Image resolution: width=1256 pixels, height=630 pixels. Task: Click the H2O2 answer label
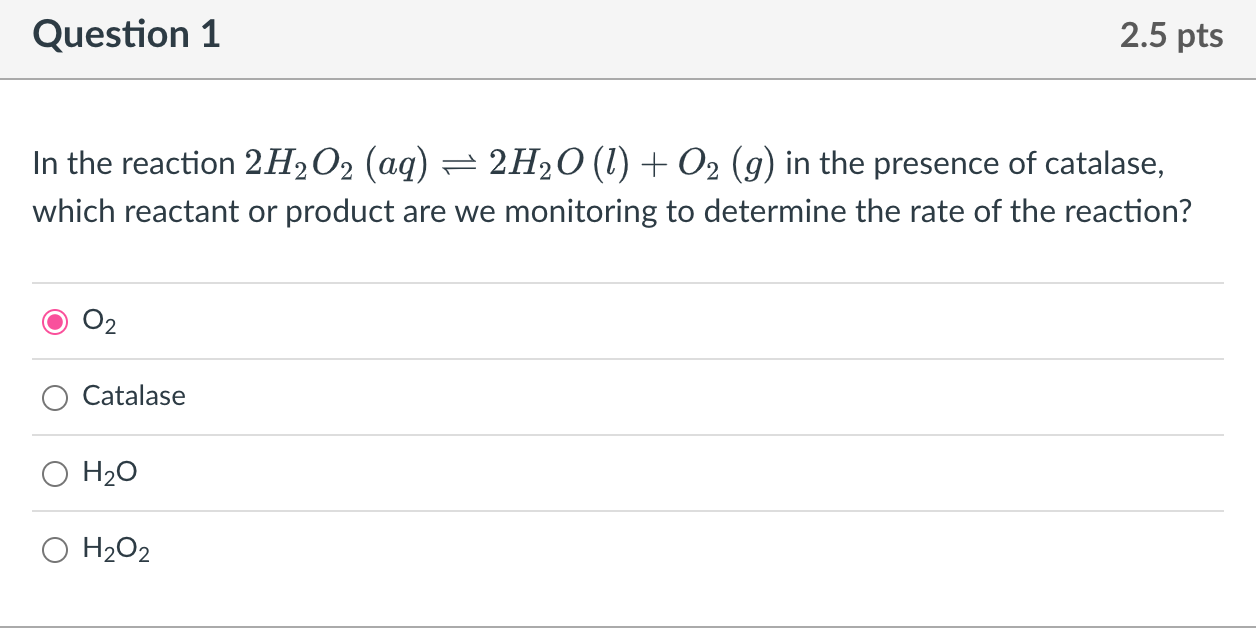[x=116, y=548]
